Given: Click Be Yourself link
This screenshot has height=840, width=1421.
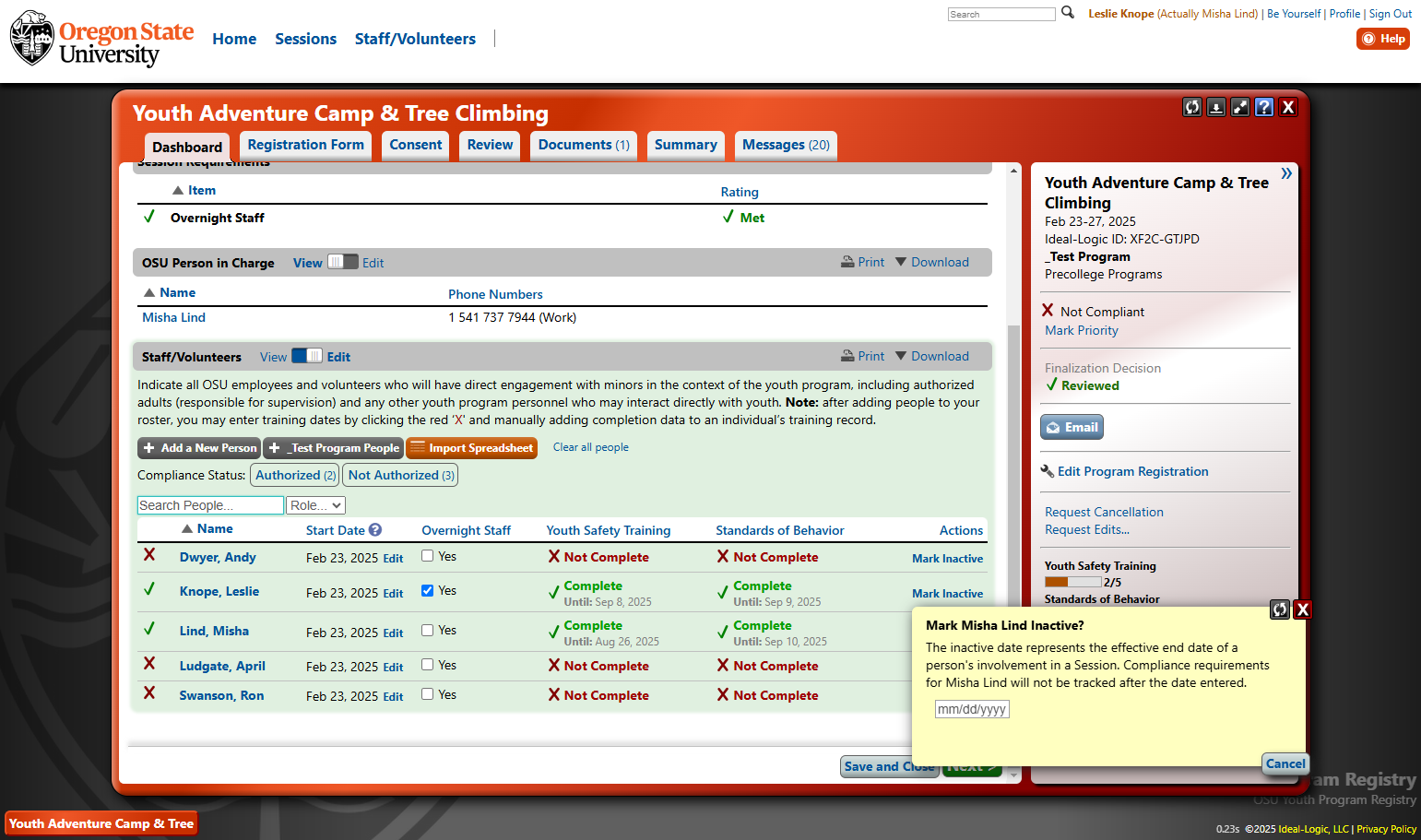Looking at the screenshot, I should pos(1294,14).
